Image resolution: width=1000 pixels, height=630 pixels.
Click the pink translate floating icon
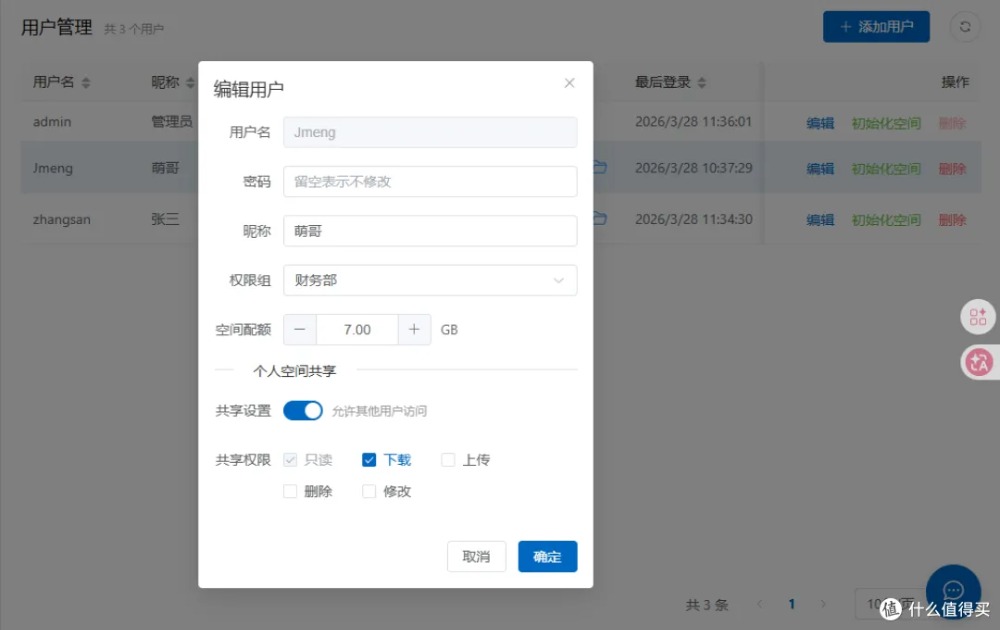coord(978,363)
